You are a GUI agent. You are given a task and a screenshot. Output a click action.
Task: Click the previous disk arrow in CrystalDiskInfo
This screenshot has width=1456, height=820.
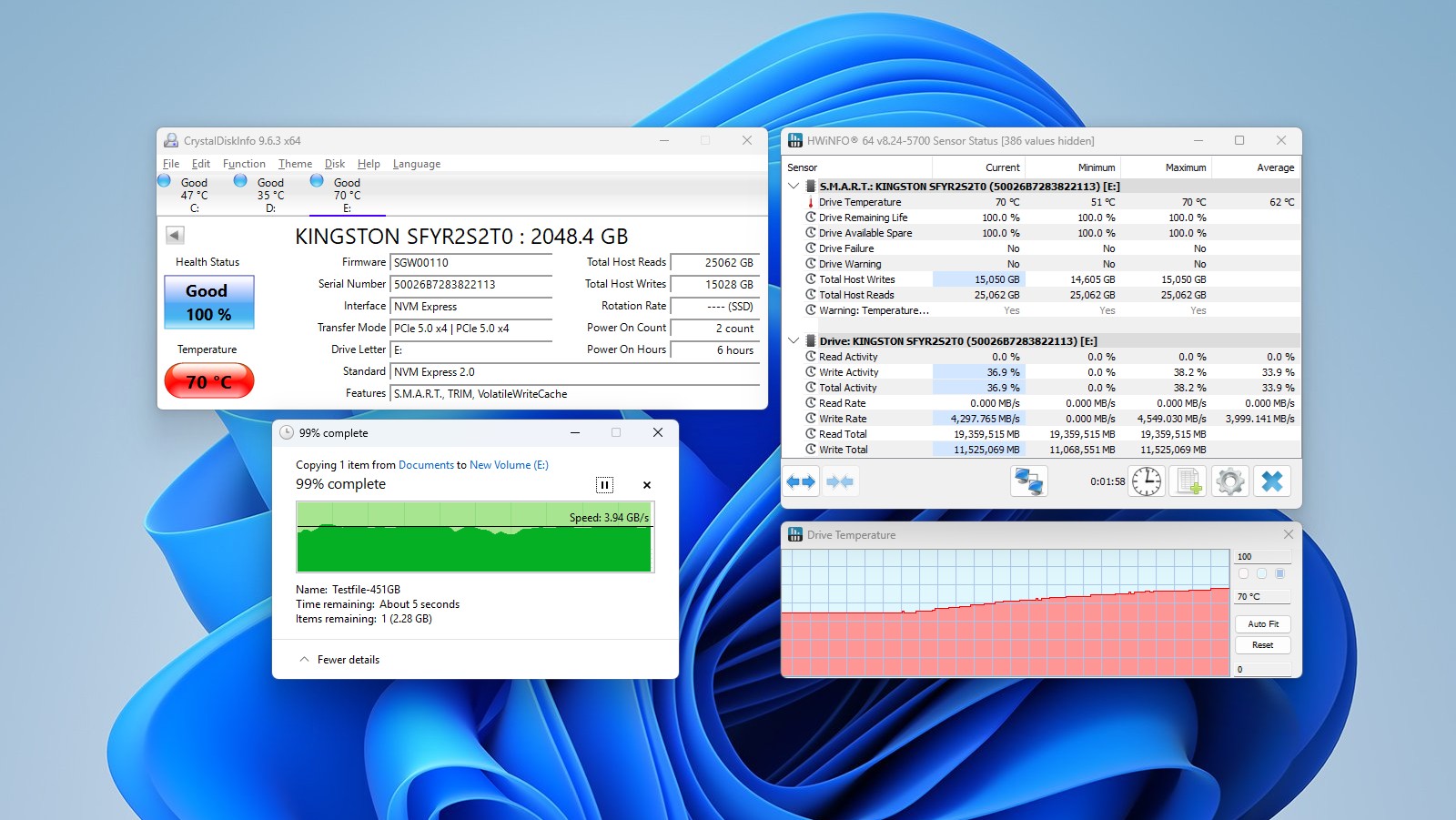(175, 236)
